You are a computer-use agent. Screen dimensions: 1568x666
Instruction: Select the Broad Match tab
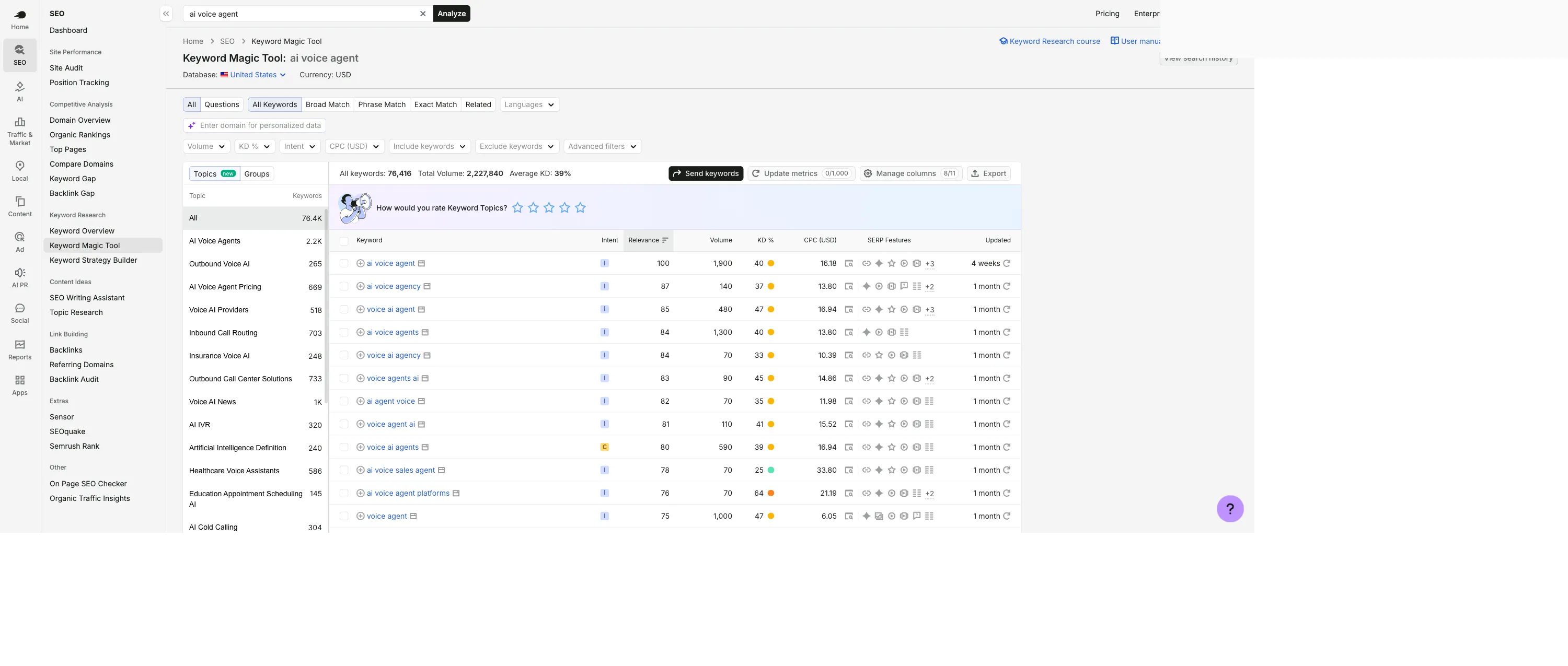[328, 104]
